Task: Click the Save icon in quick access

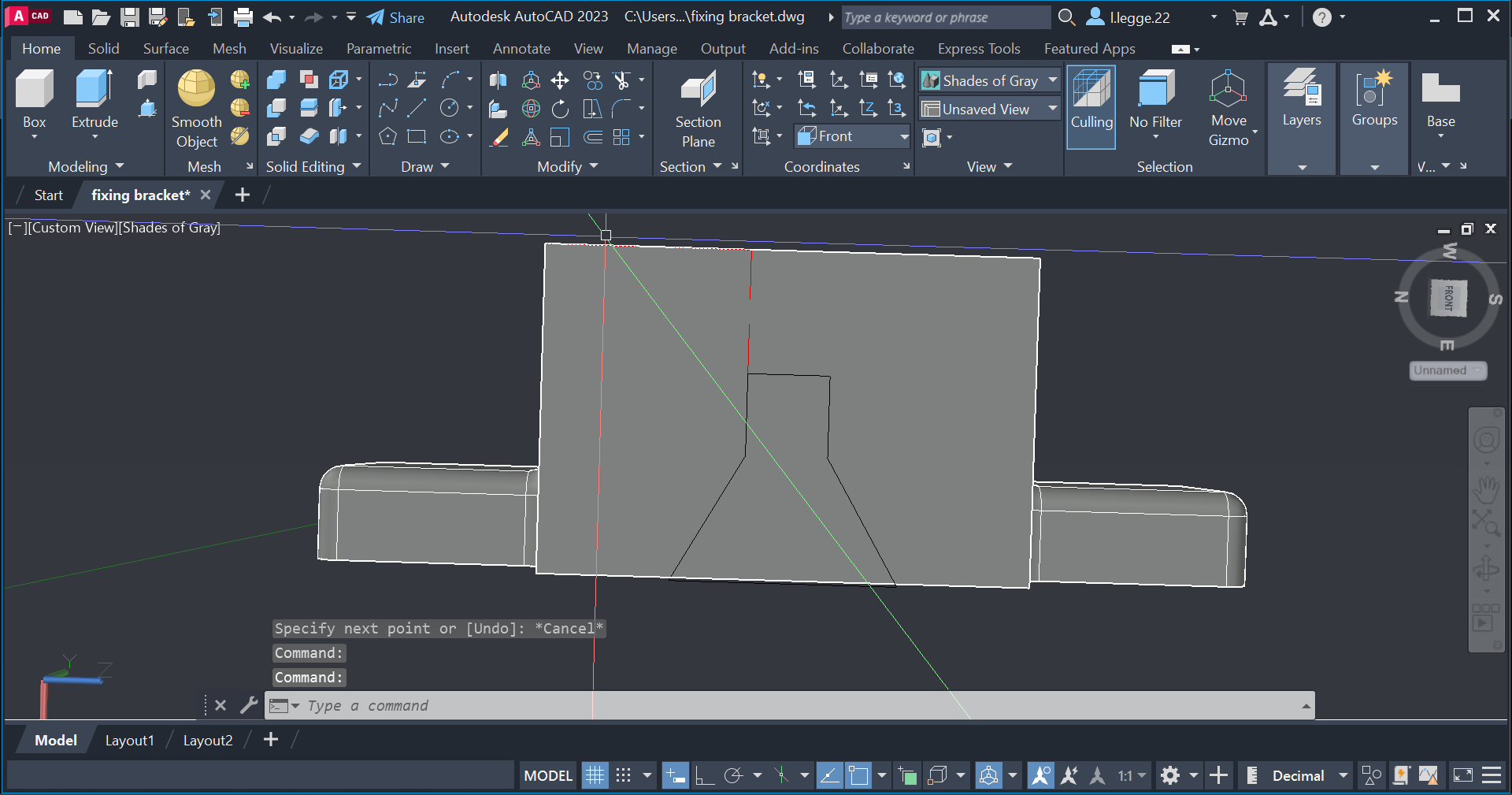Action: click(130, 17)
